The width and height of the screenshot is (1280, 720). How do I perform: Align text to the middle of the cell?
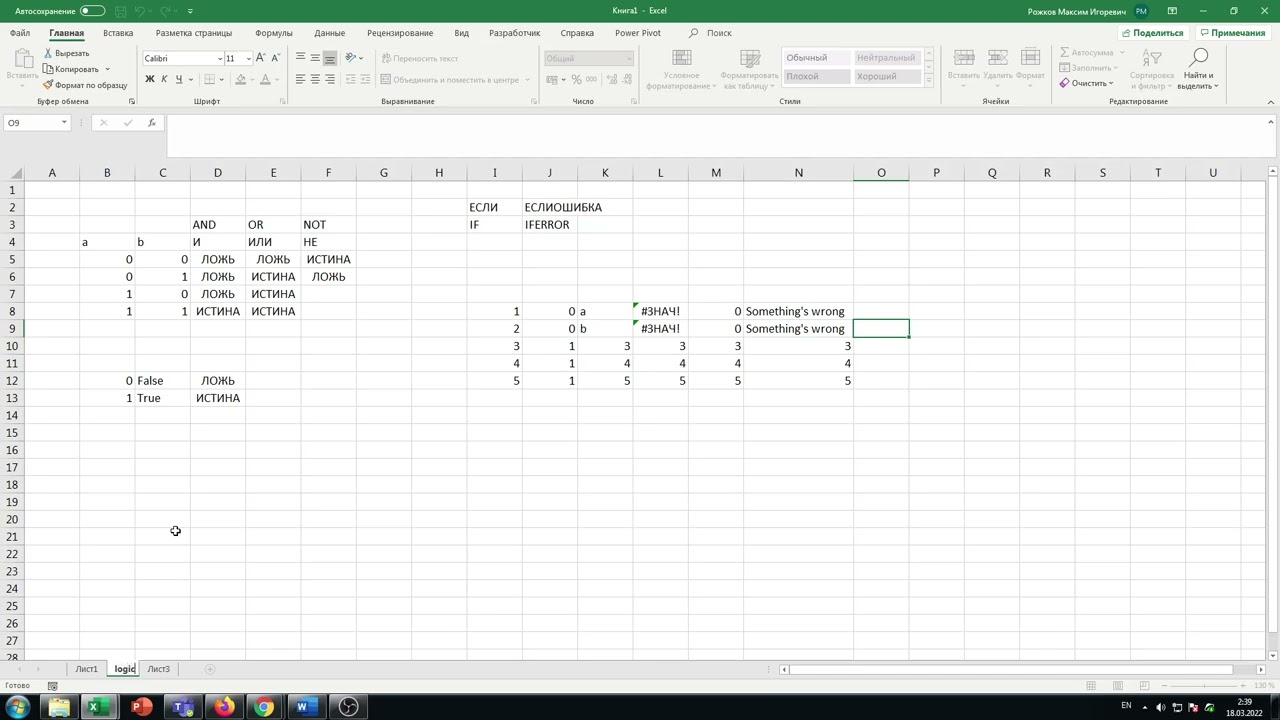tap(315, 58)
